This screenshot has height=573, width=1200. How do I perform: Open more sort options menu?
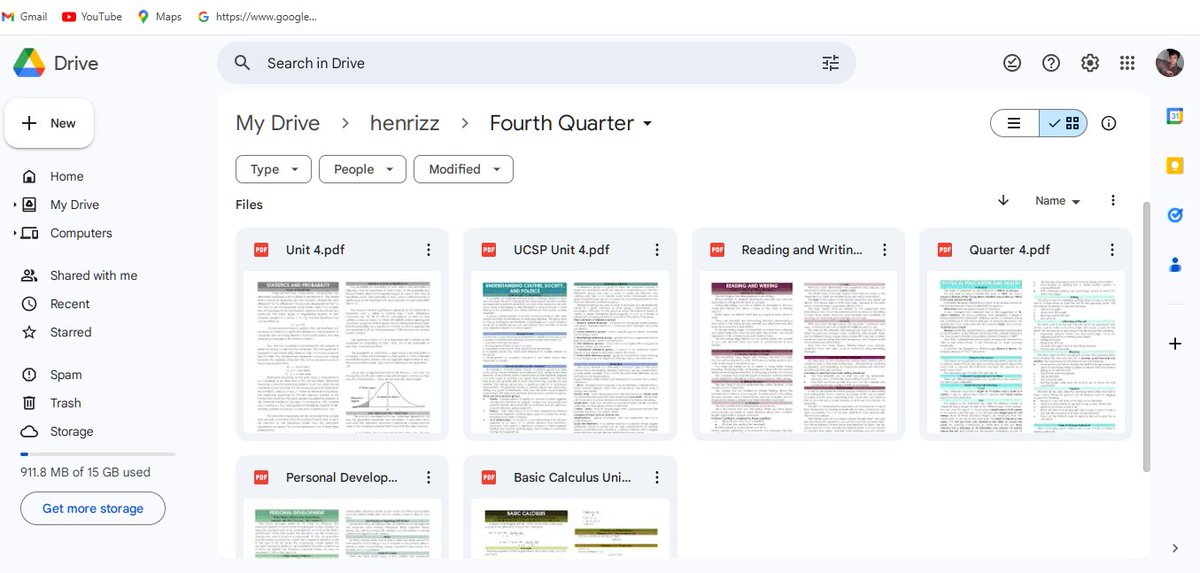[x=1113, y=201]
